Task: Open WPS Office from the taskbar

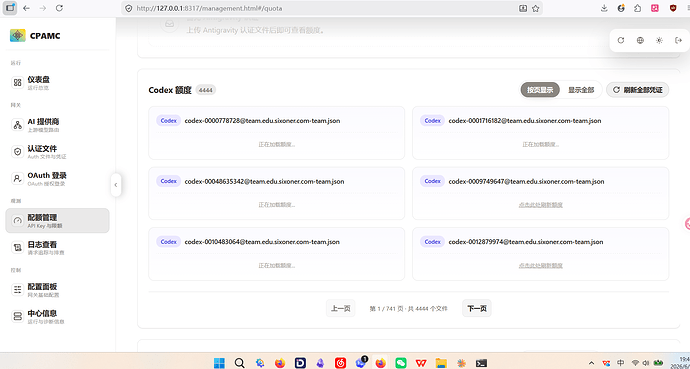Action: [421, 363]
